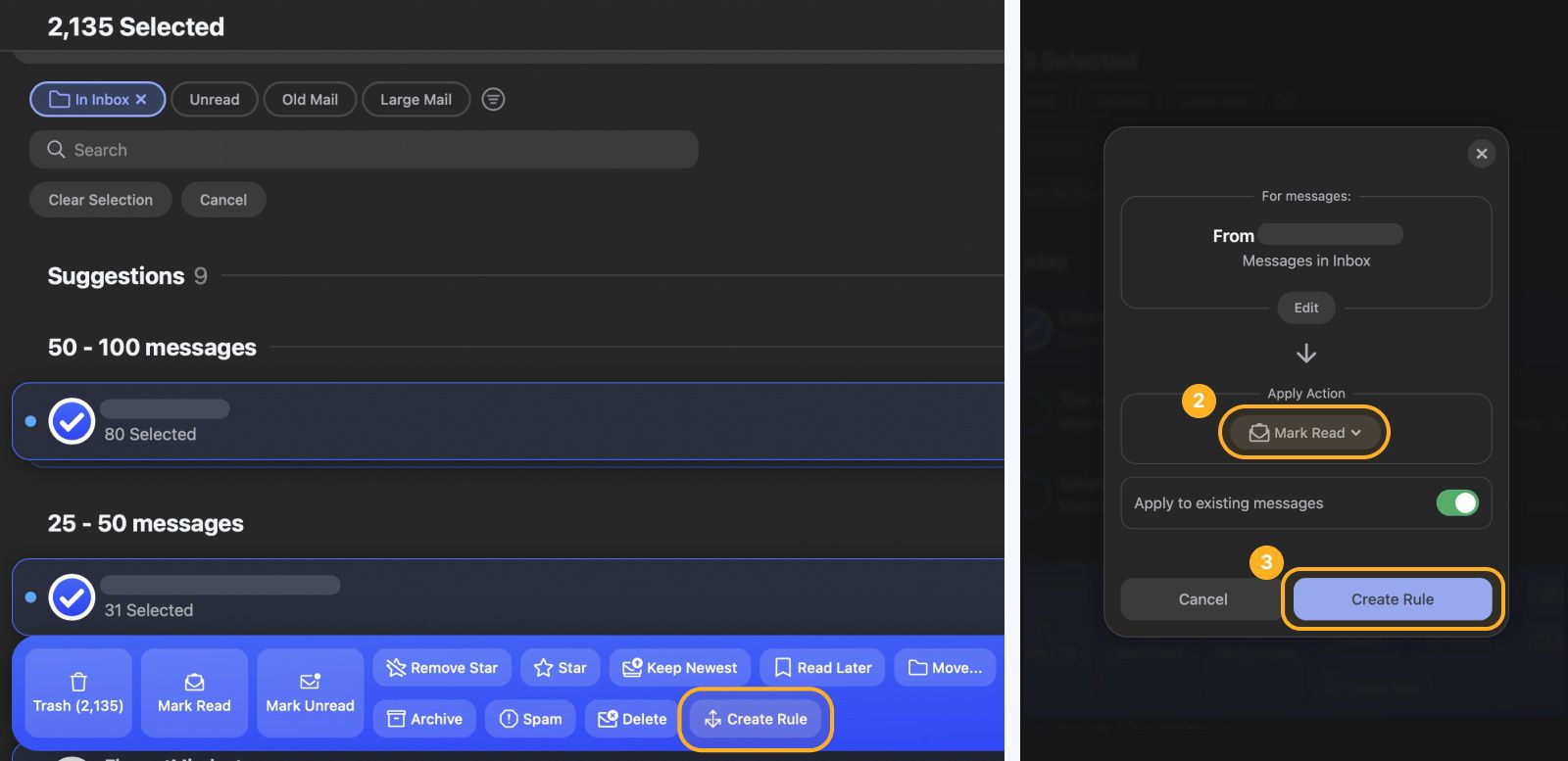Mark selected messages as Spam
The image size is (1568, 761).
(530, 718)
